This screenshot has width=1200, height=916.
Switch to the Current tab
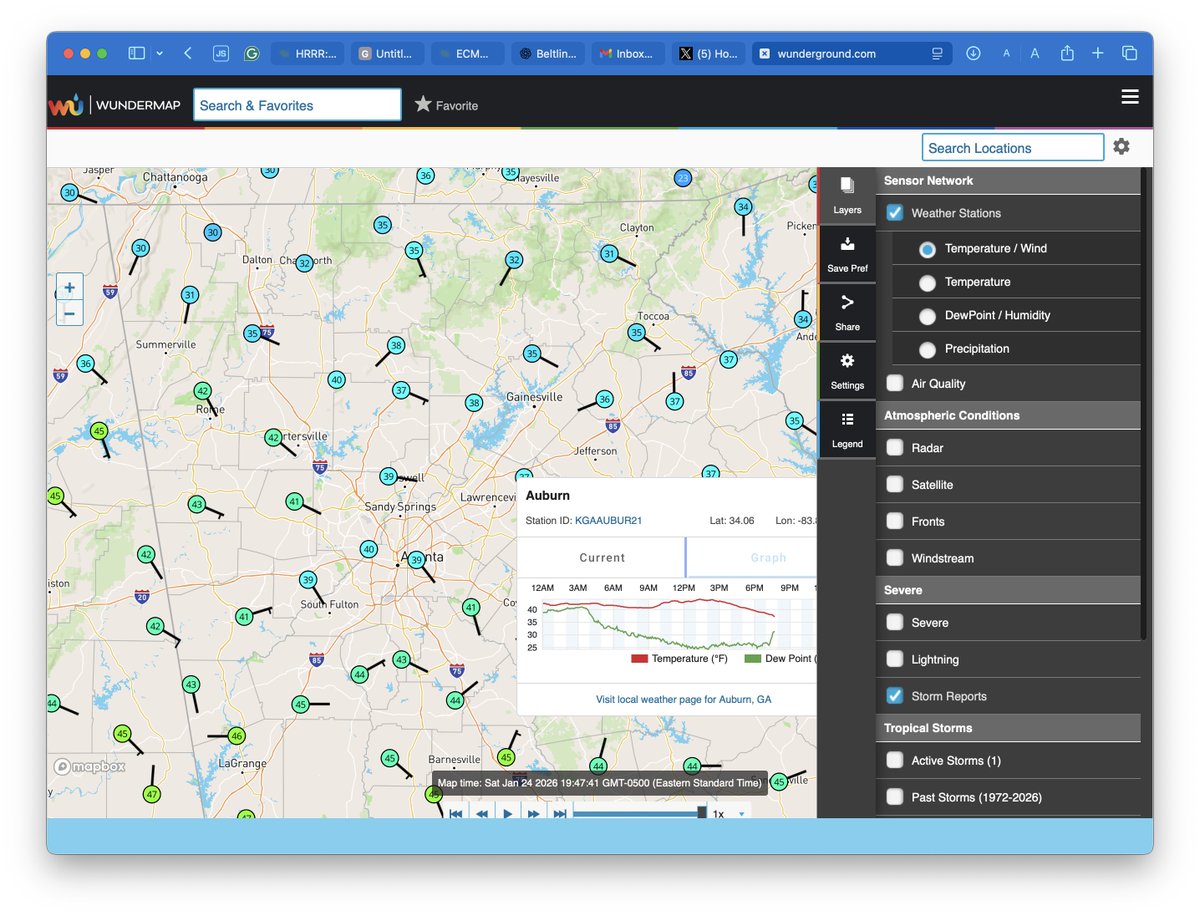coord(602,558)
